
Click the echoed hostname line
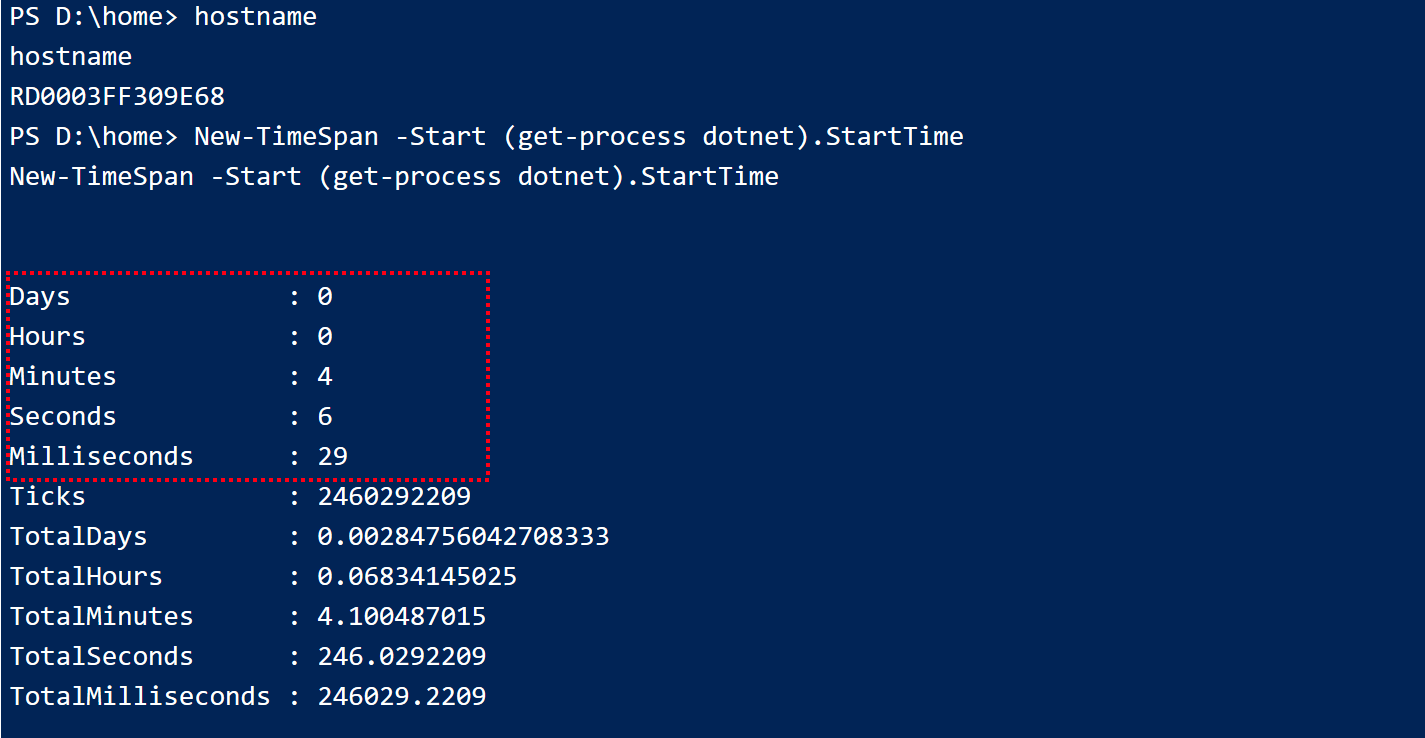pyautogui.click(x=71, y=57)
